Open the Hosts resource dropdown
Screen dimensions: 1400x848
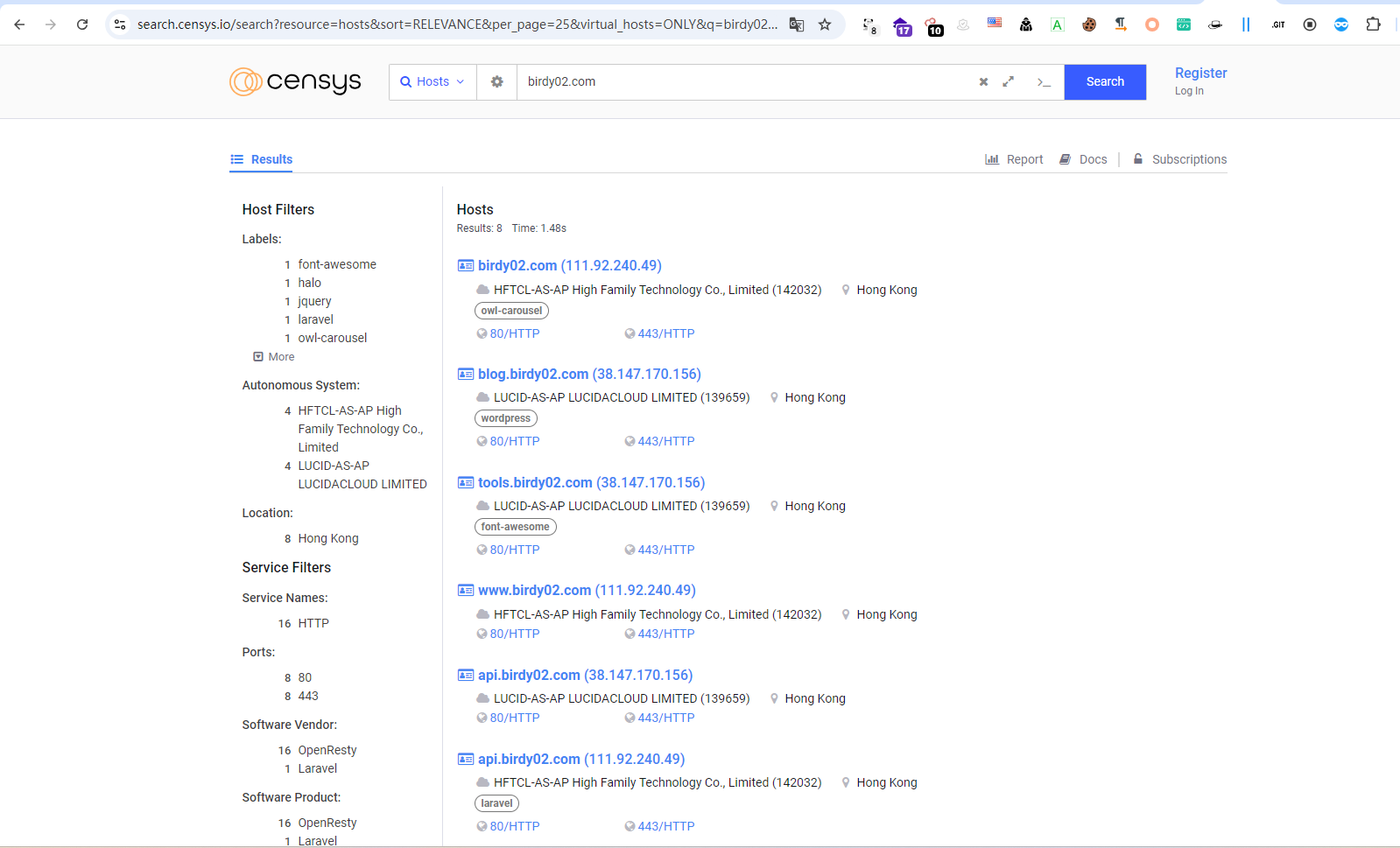coord(433,81)
